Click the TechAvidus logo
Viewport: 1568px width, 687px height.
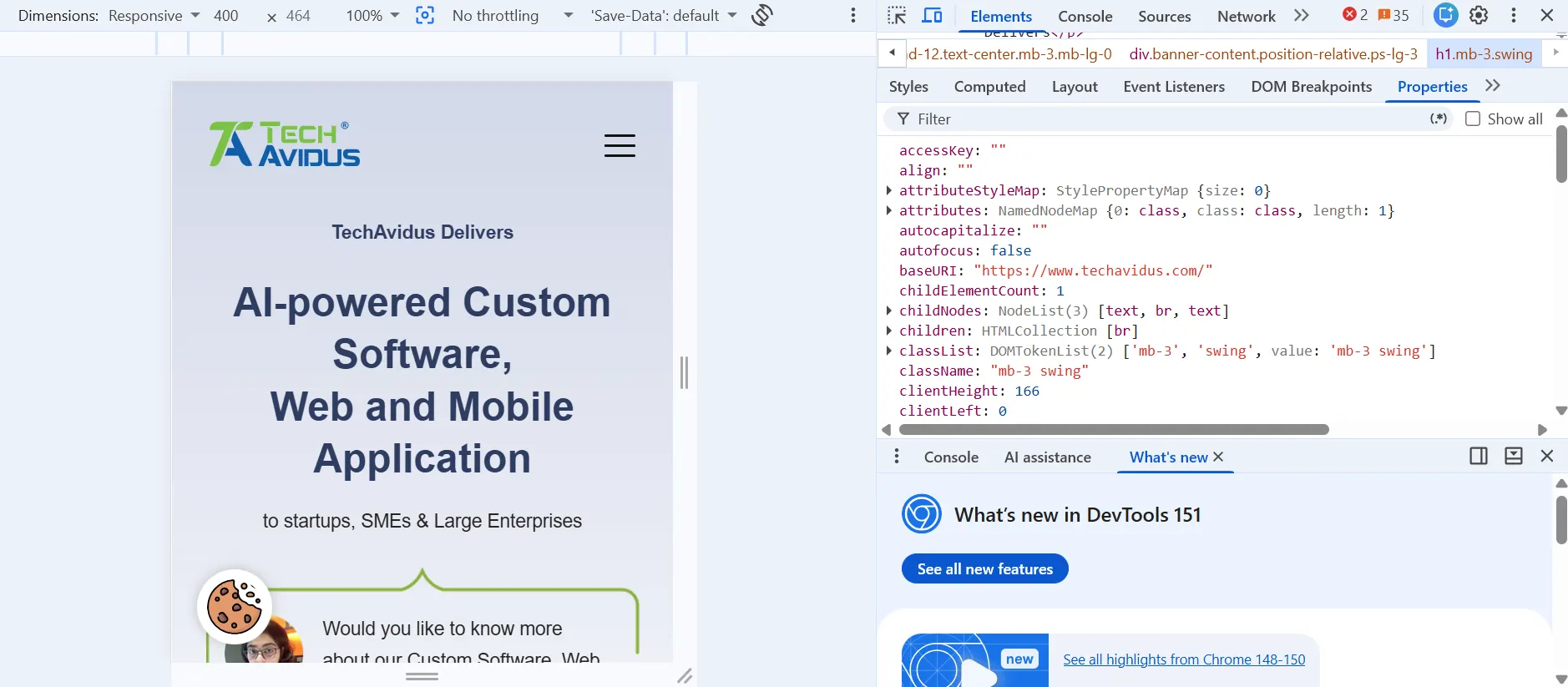[x=284, y=144]
